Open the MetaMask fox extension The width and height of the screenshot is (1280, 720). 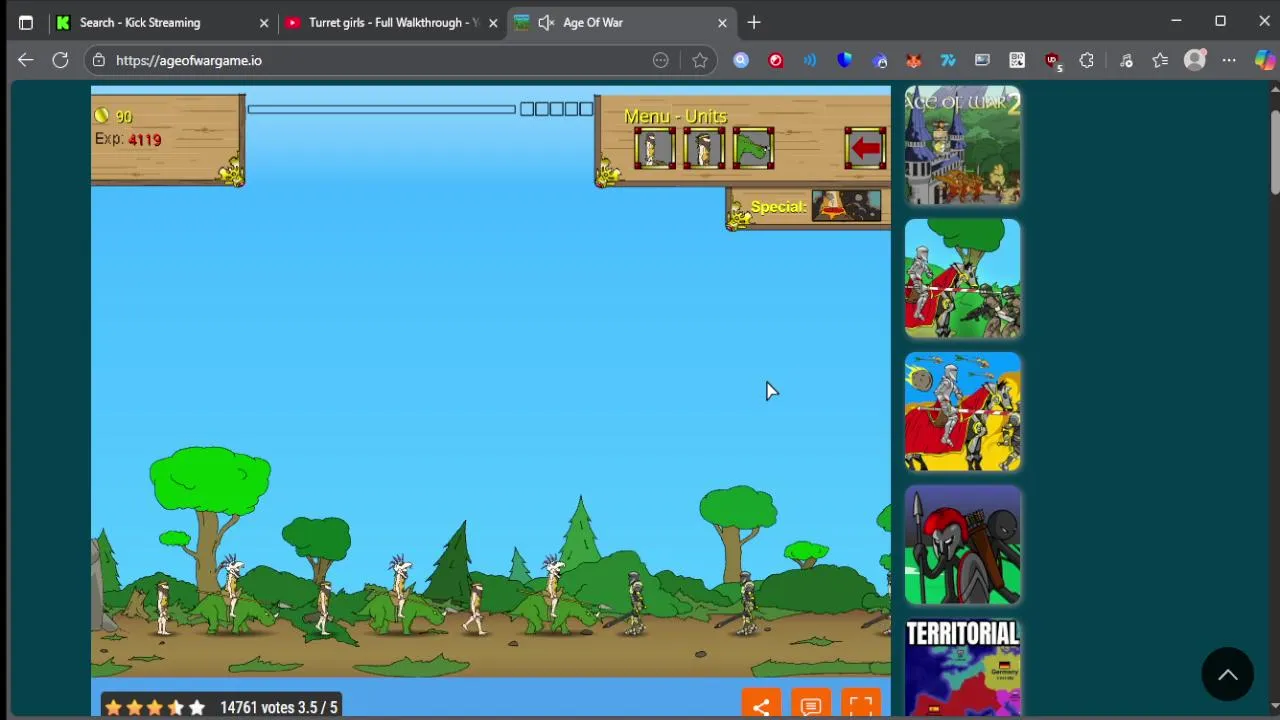(x=913, y=60)
